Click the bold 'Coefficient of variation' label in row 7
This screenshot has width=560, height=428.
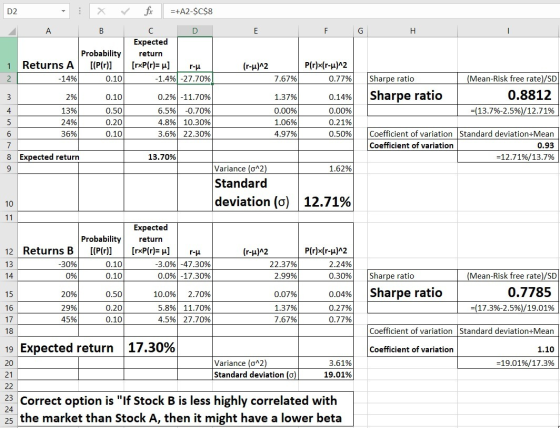pos(412,145)
